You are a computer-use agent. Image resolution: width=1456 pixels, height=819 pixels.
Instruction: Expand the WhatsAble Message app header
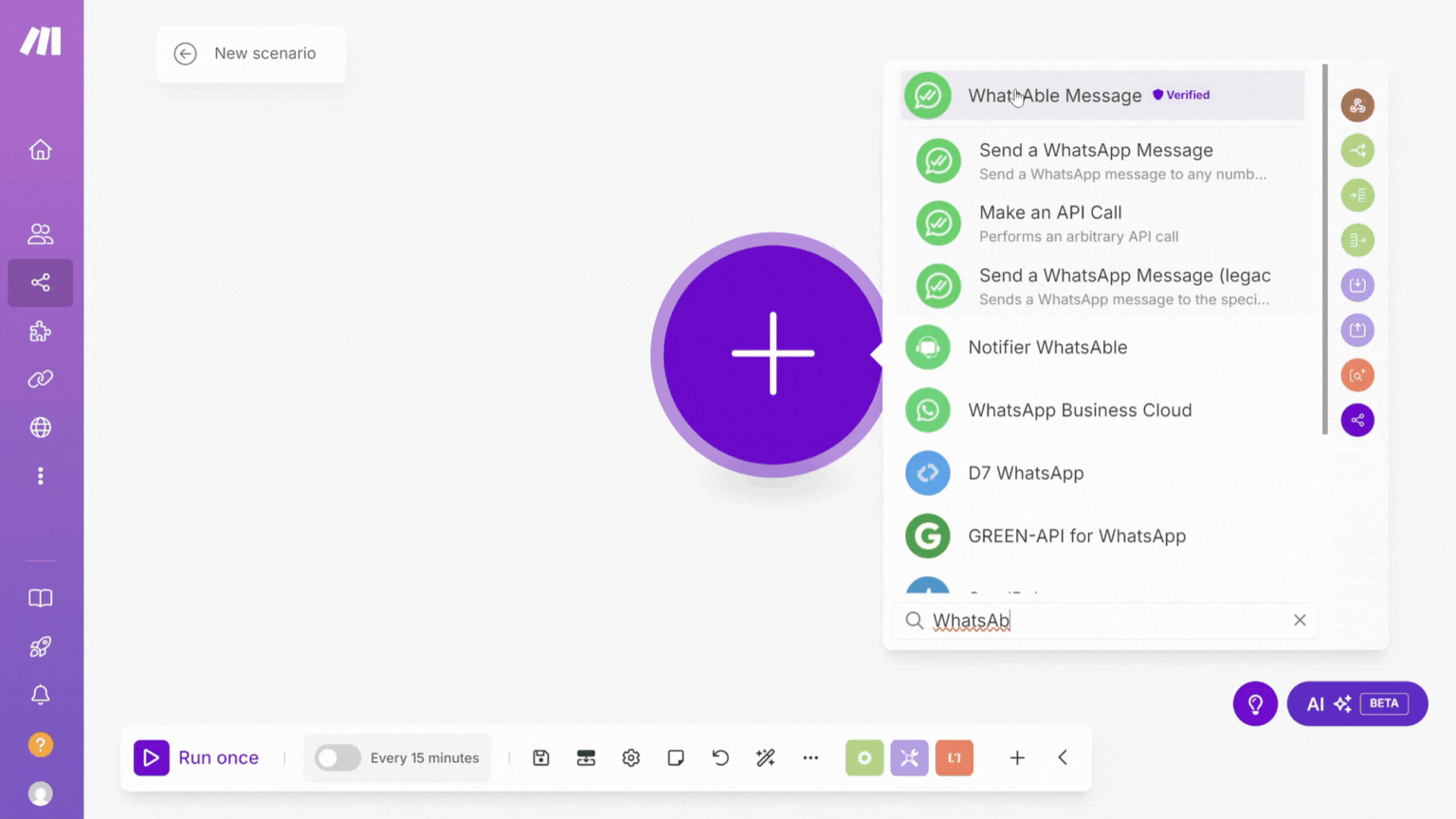pyautogui.click(x=1101, y=96)
